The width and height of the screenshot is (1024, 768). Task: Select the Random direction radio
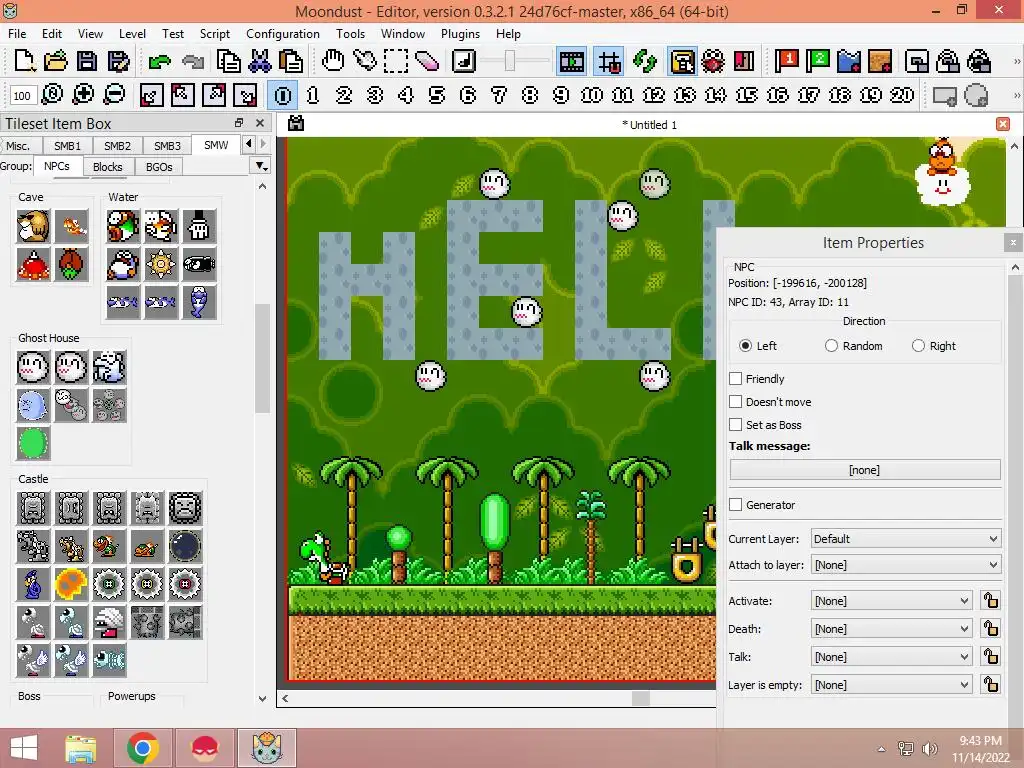831,345
